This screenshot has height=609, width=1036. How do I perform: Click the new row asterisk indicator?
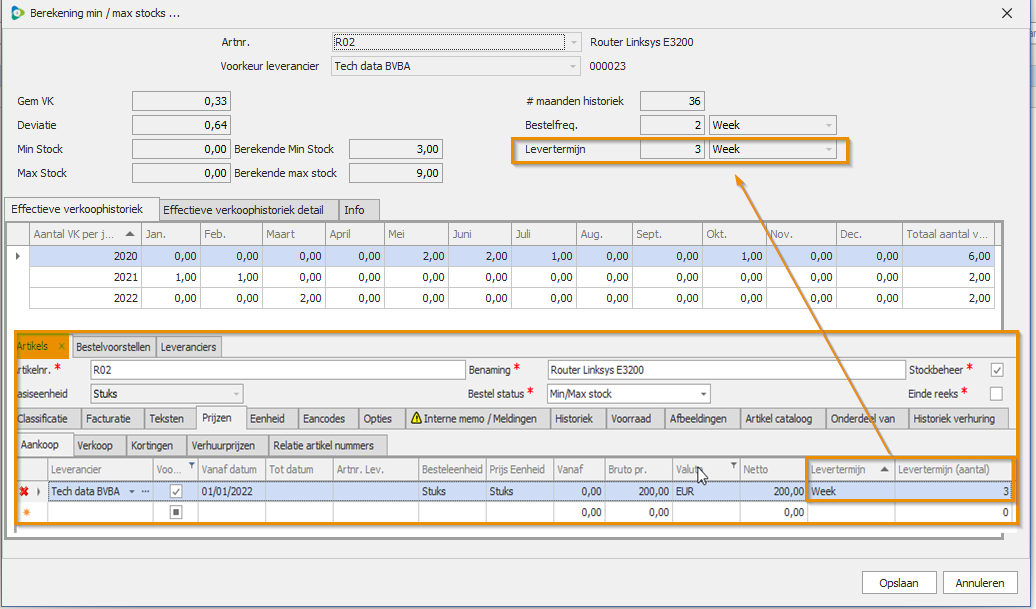coord(26,513)
